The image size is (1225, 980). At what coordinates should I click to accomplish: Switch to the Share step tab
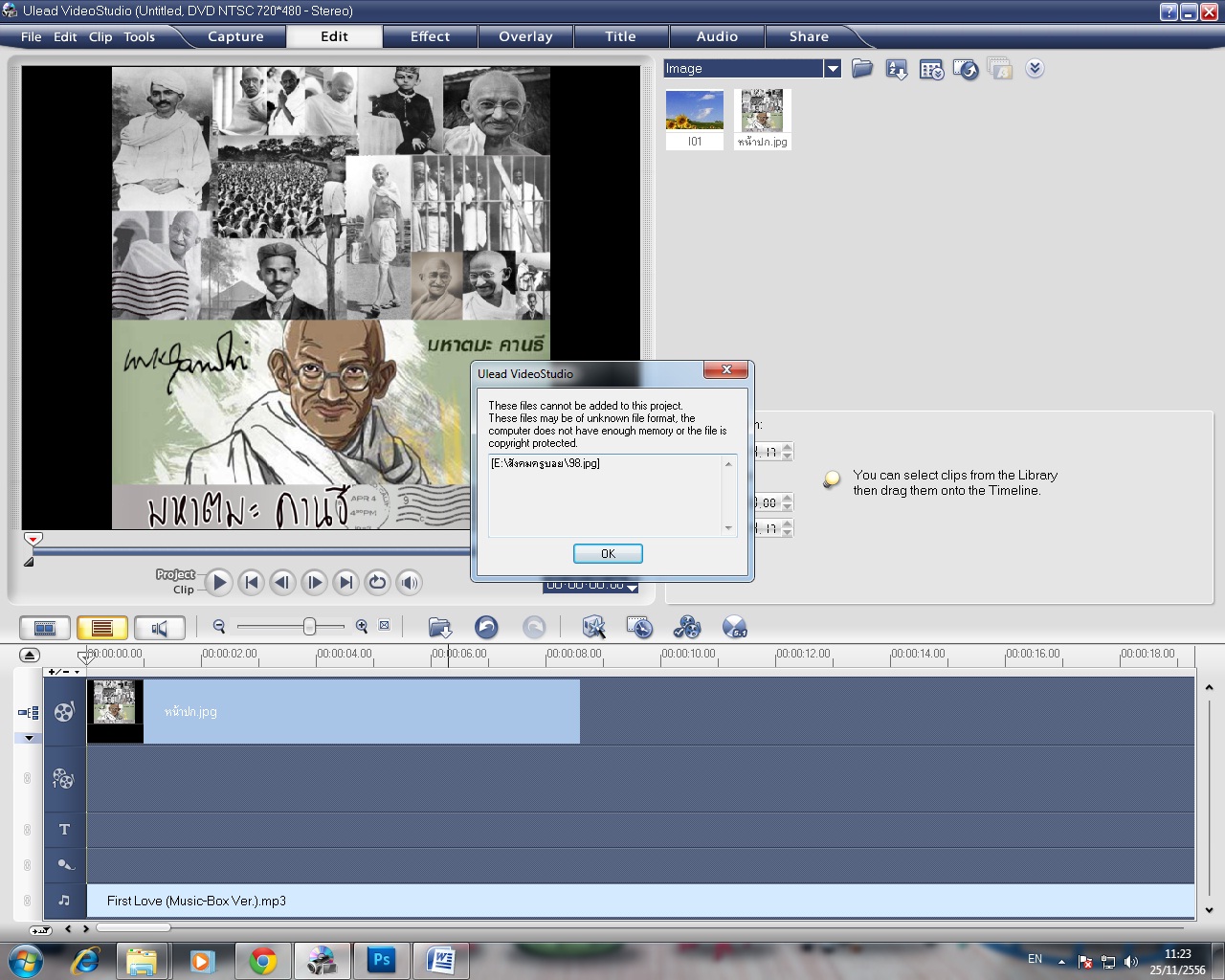click(809, 36)
